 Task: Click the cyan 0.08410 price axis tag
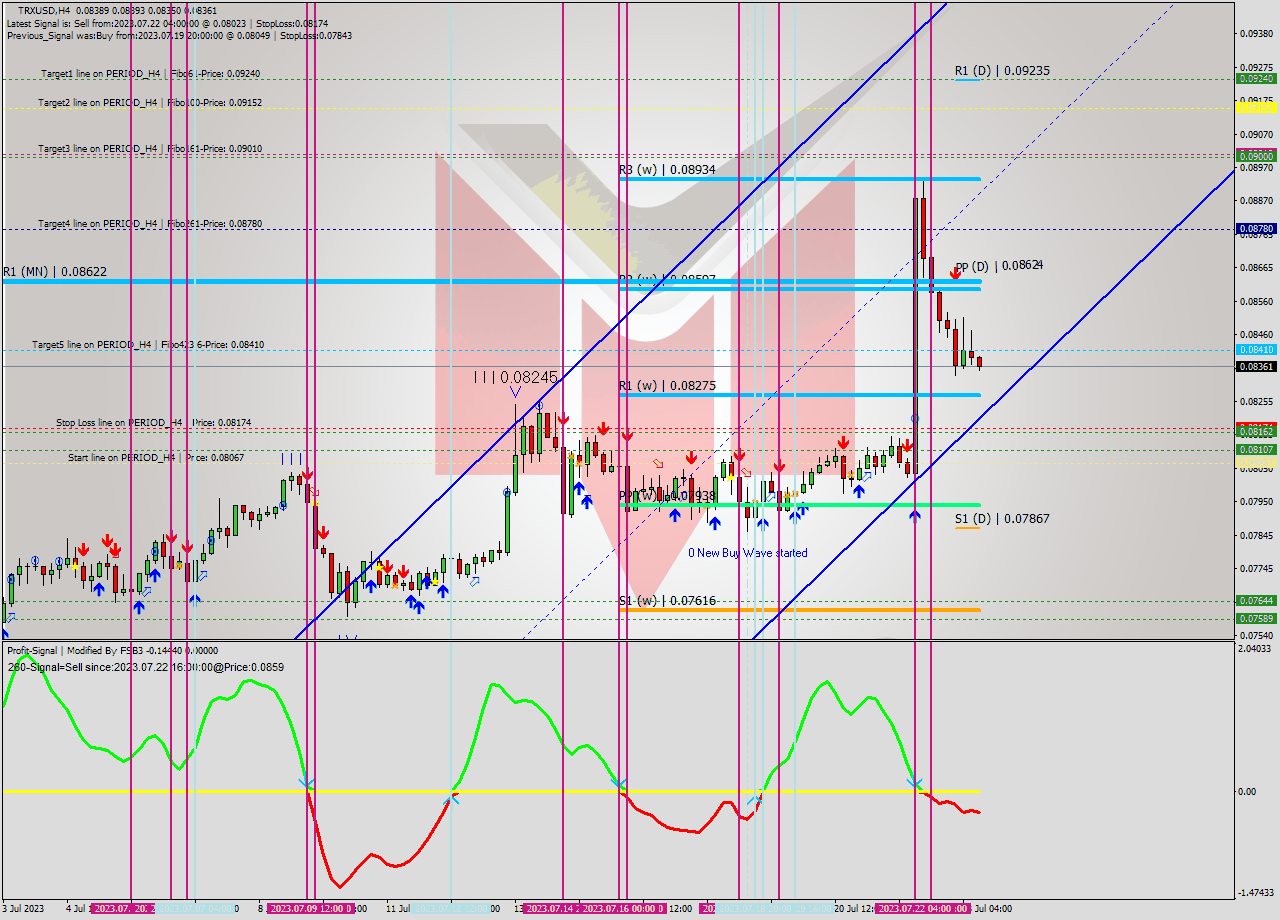(1256, 350)
